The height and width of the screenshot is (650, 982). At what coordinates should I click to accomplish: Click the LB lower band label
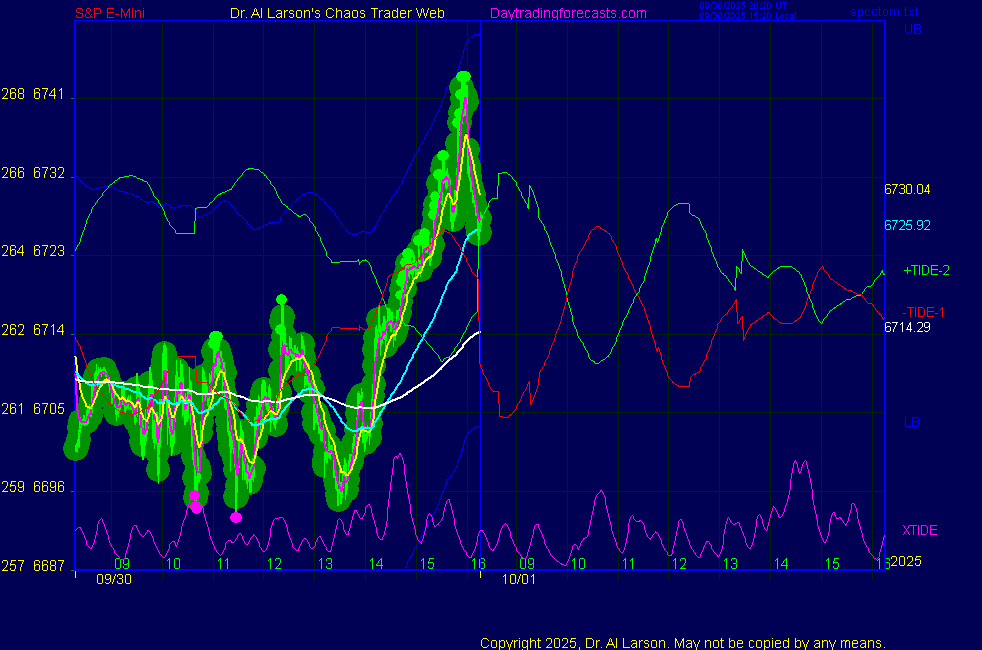(x=911, y=422)
